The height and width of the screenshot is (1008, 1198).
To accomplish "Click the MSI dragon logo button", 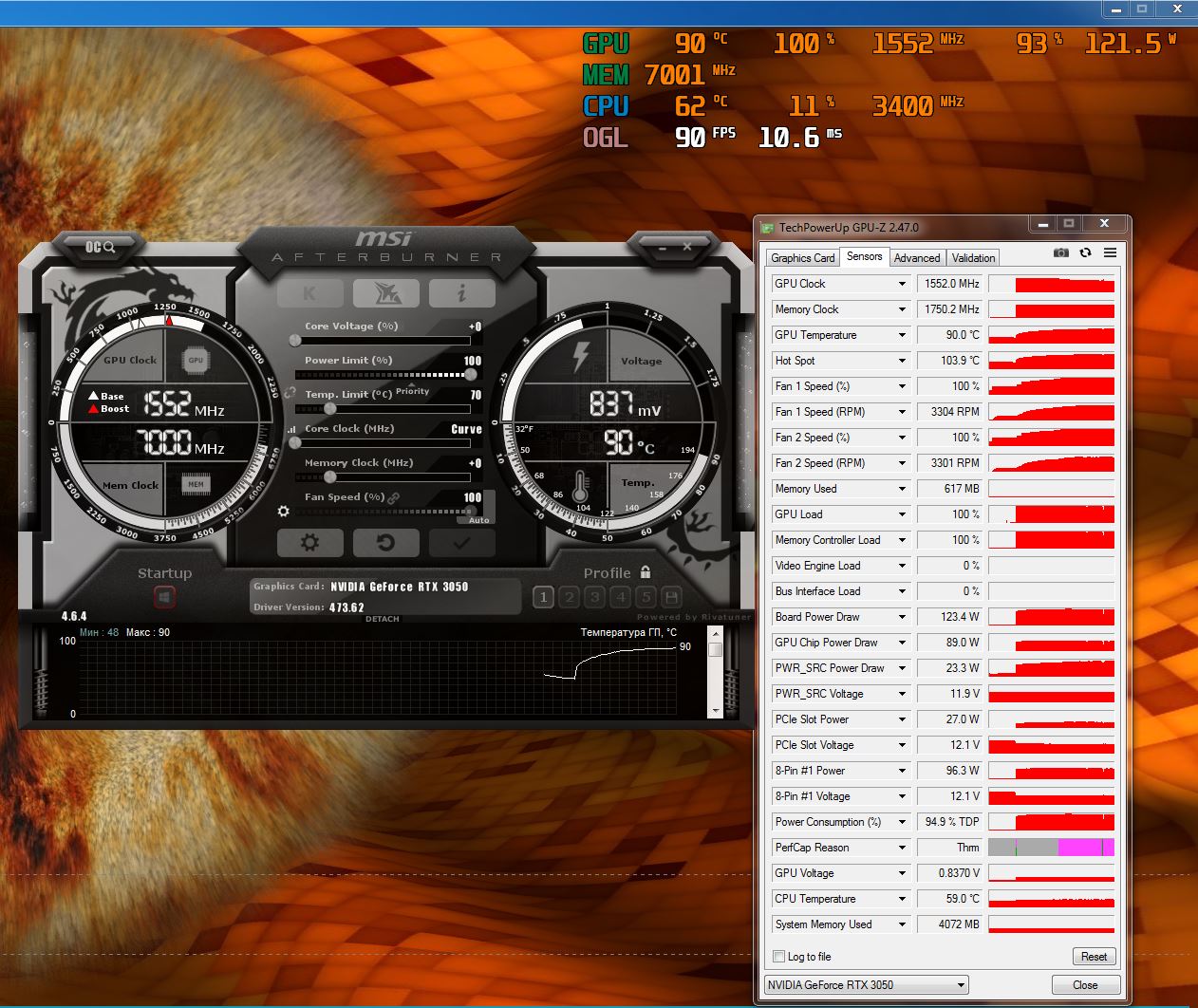I will coord(385,293).
